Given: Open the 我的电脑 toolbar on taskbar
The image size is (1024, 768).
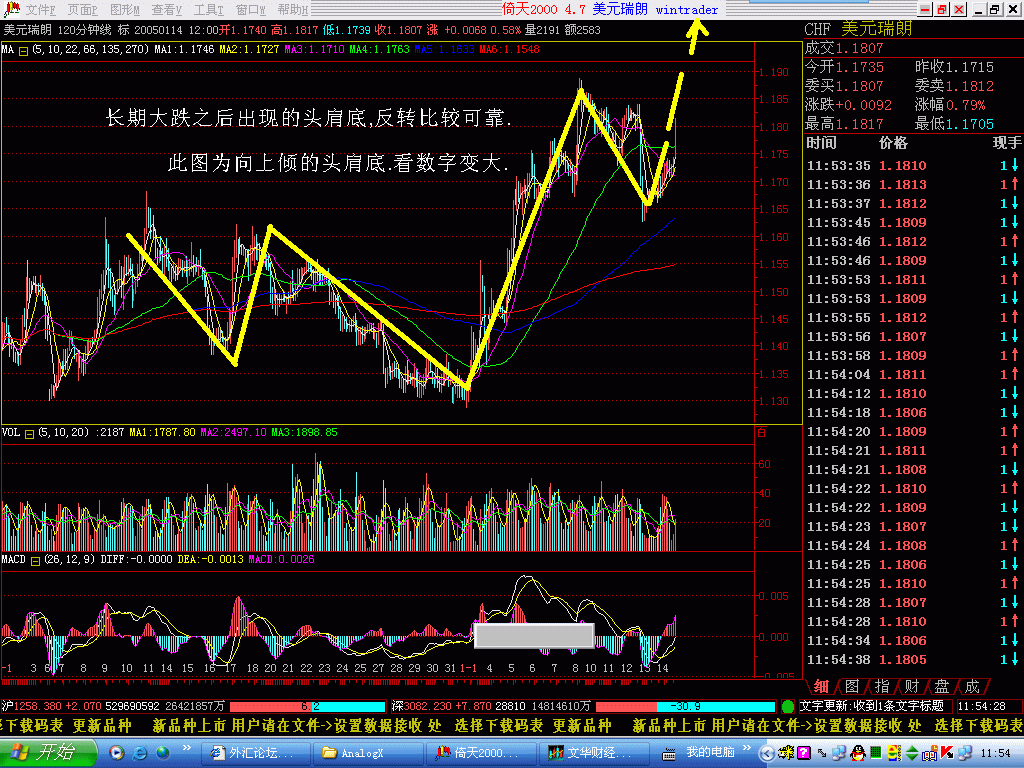Looking at the screenshot, I should click(x=711, y=752).
